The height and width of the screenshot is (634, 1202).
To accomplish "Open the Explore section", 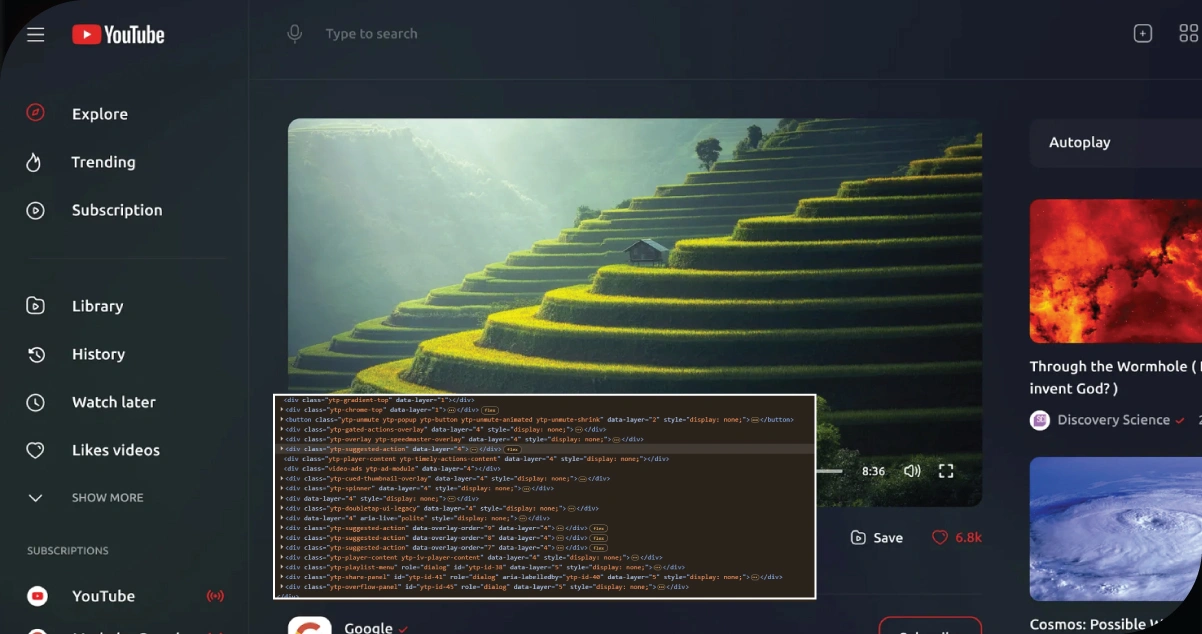I will tap(99, 113).
